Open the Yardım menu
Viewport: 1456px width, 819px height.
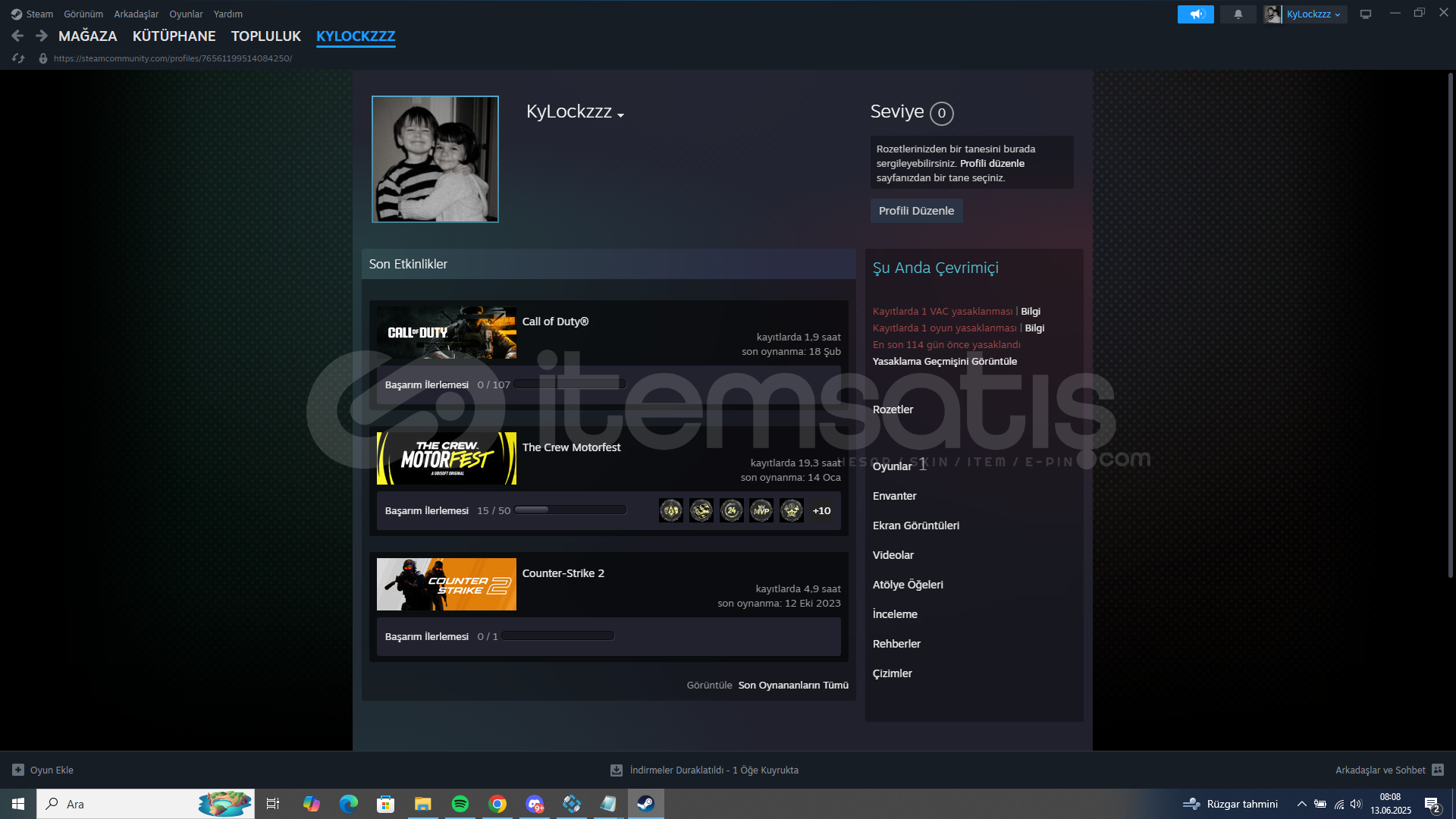pos(228,14)
